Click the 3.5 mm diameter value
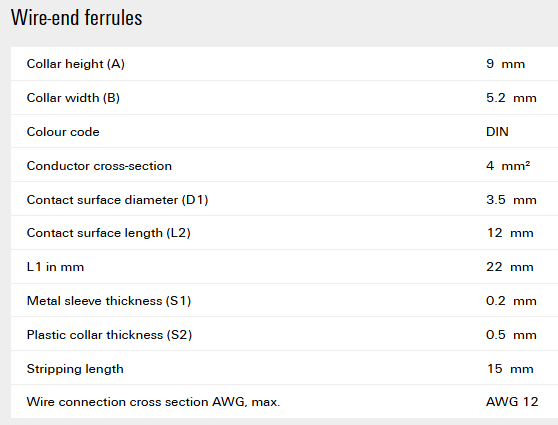 pos(511,200)
